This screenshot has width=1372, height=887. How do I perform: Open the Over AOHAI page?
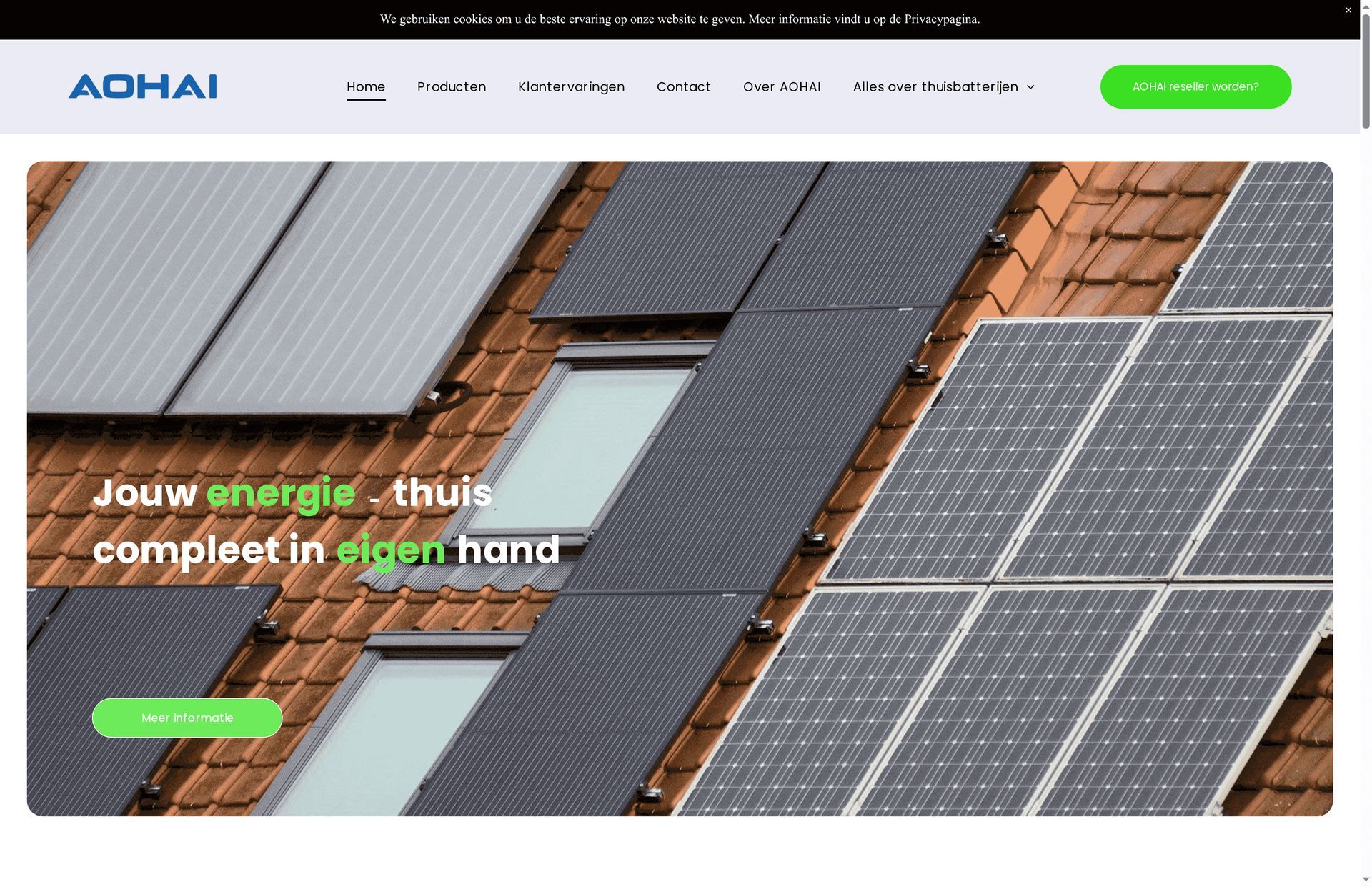[782, 86]
